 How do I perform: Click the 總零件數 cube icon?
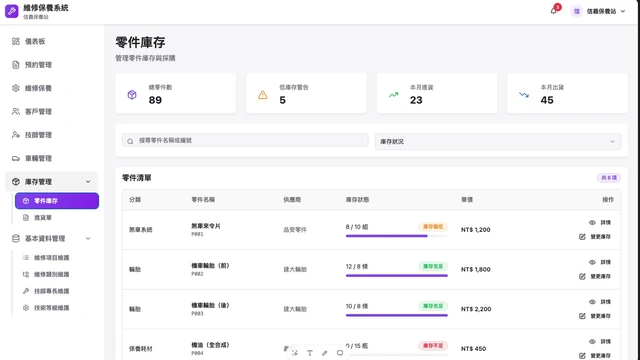tap(132, 95)
